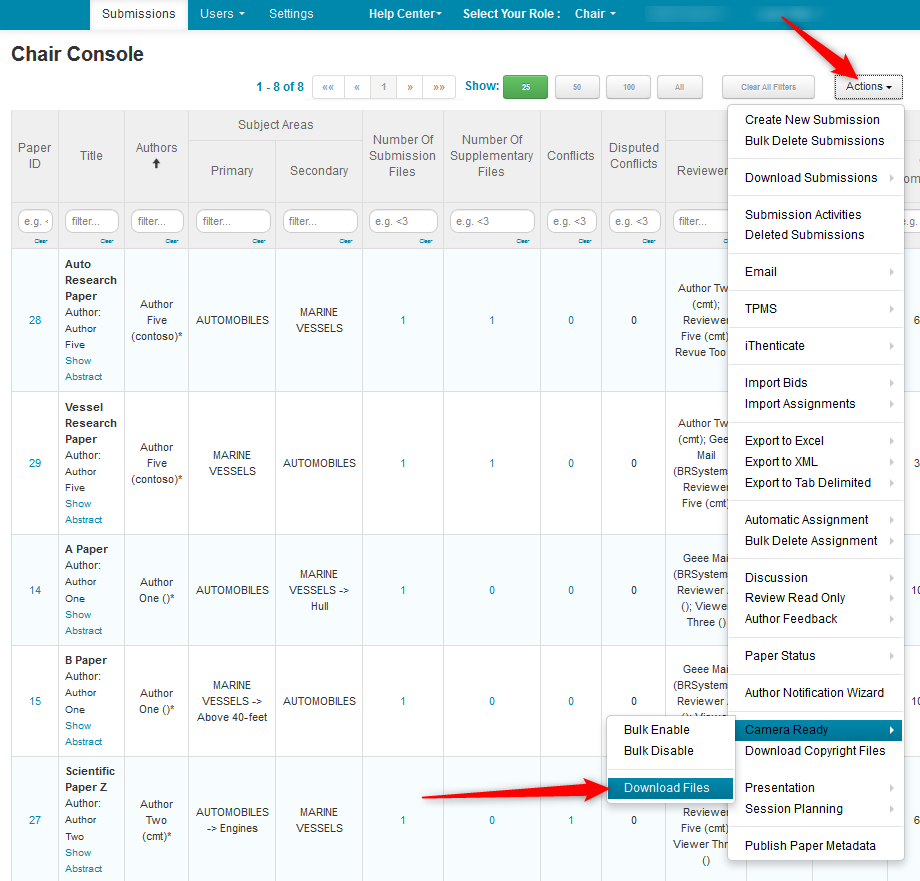Viewport: 920px width, 881px height.
Task: Expand the Users dropdown menu
Action: coord(222,14)
